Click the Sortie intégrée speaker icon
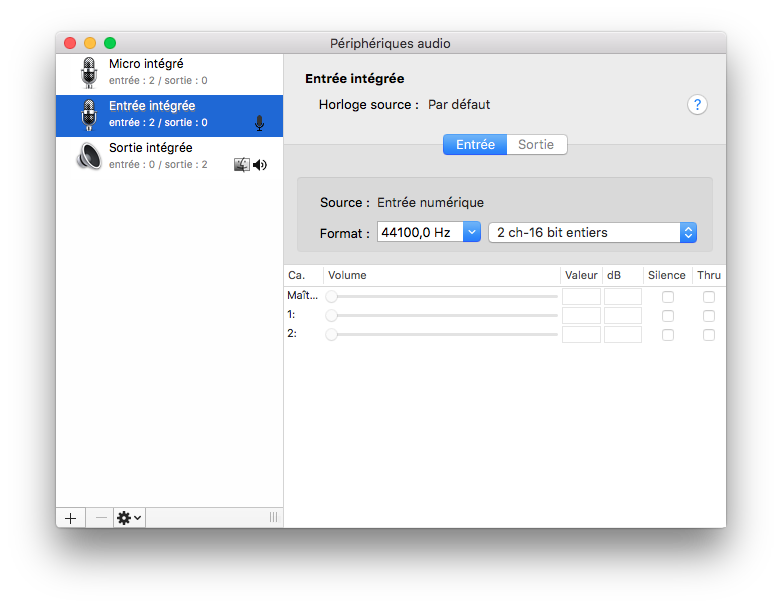 point(89,156)
